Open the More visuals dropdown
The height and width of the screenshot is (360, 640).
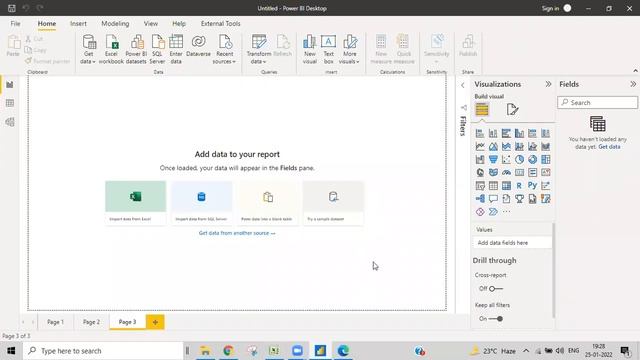click(x=349, y=49)
